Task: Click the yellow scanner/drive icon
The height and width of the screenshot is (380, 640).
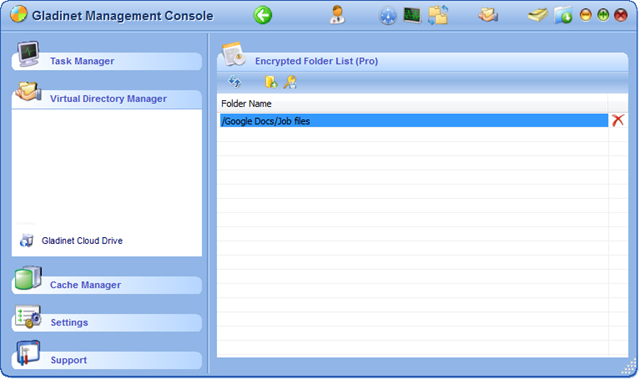Action: click(x=538, y=16)
